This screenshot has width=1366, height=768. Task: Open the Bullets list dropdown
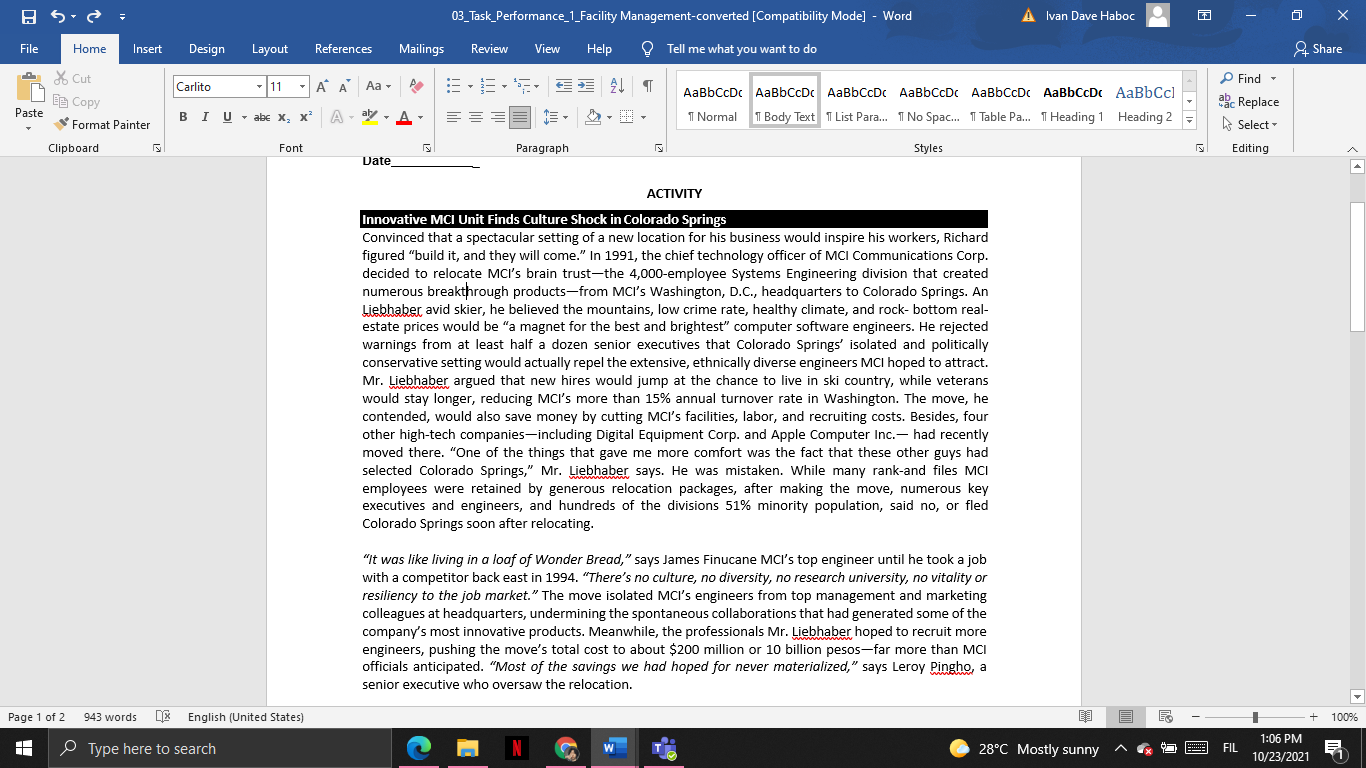click(468, 87)
